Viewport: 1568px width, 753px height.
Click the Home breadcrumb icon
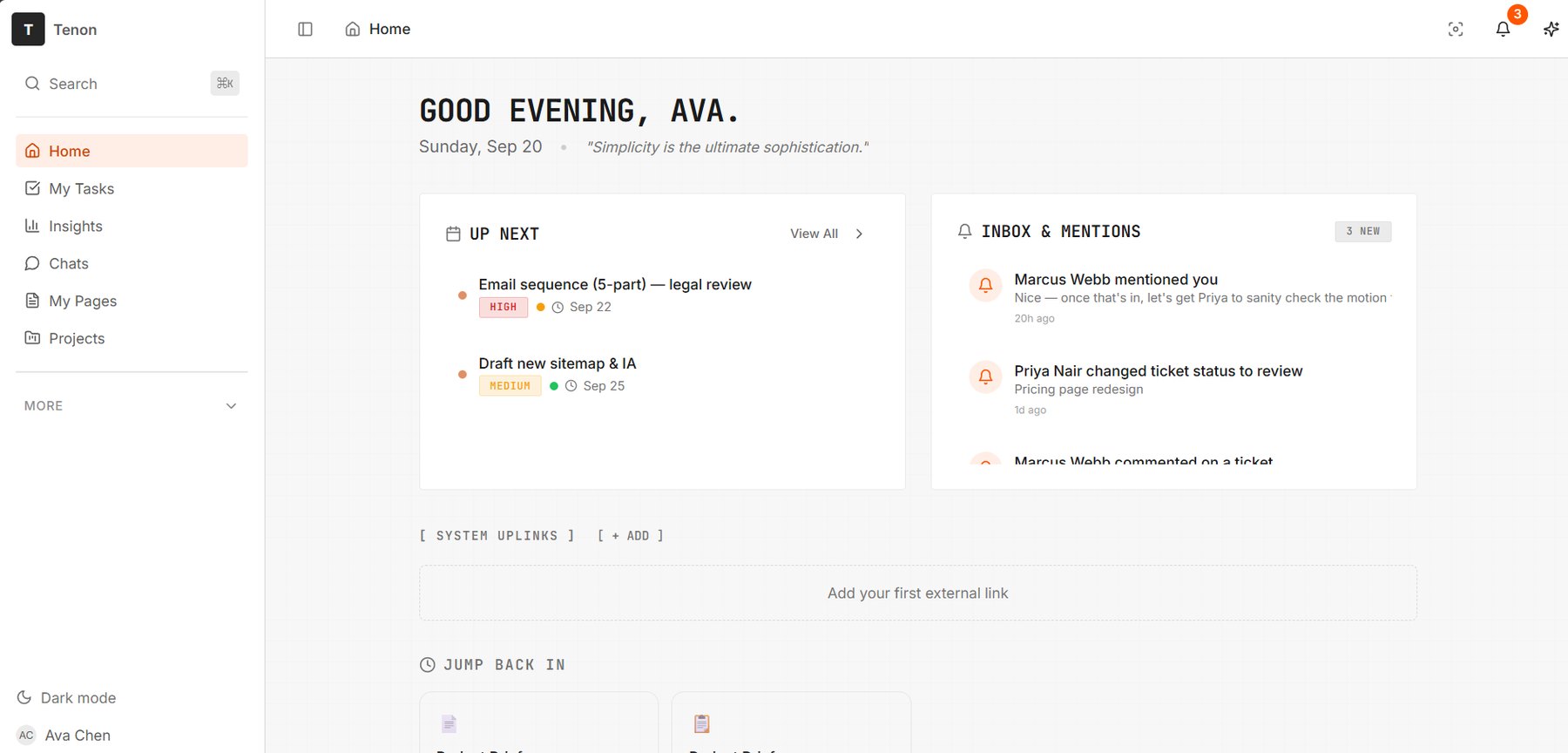pyautogui.click(x=353, y=29)
